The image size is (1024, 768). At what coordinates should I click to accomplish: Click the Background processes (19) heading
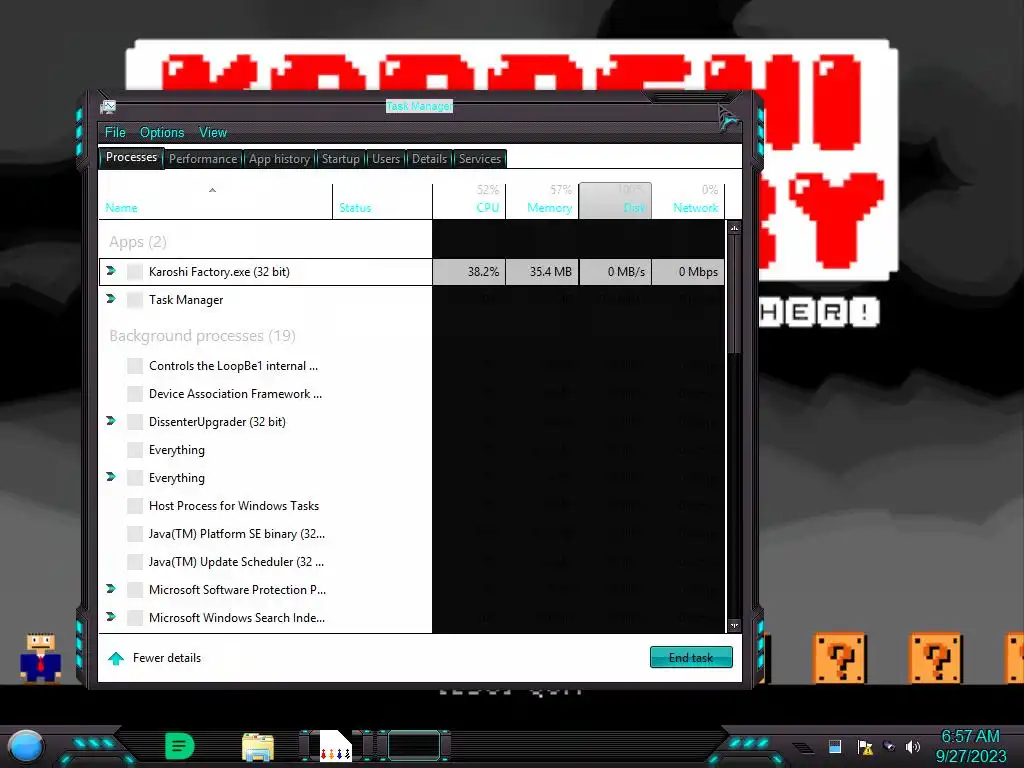coord(202,336)
